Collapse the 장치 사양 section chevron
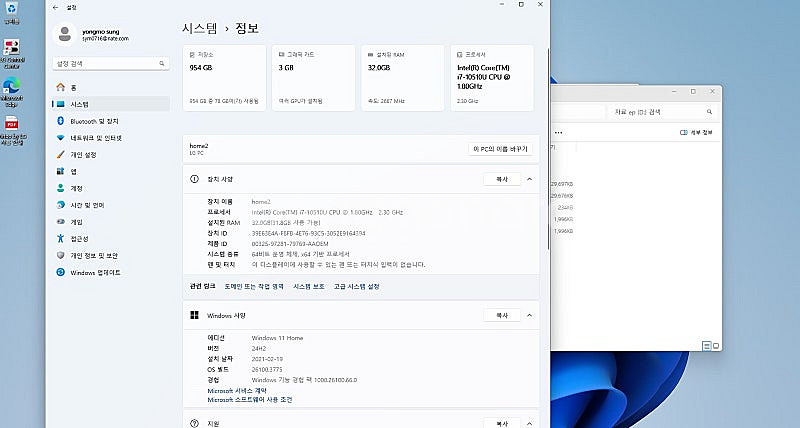 pyautogui.click(x=530, y=179)
